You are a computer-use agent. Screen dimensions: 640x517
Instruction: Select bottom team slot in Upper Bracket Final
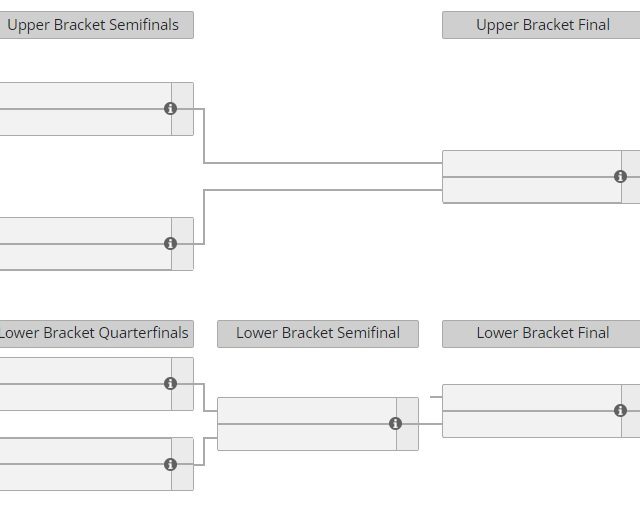(x=530, y=190)
